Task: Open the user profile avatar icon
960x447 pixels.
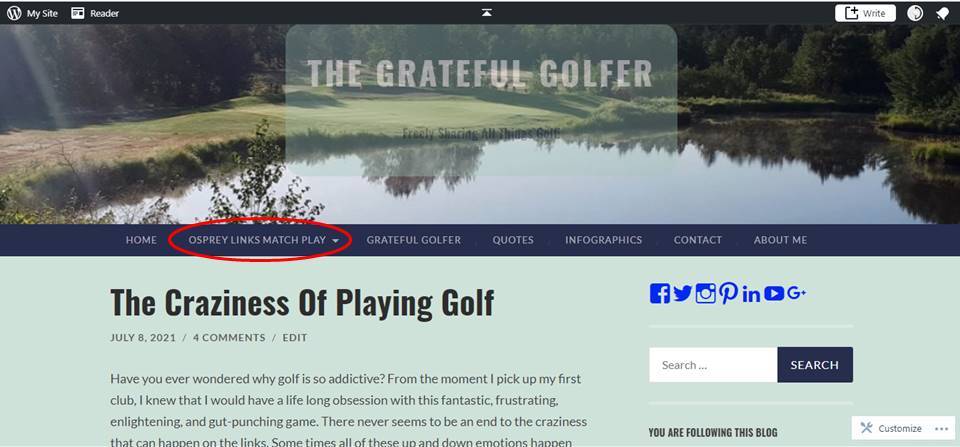Action: click(915, 13)
